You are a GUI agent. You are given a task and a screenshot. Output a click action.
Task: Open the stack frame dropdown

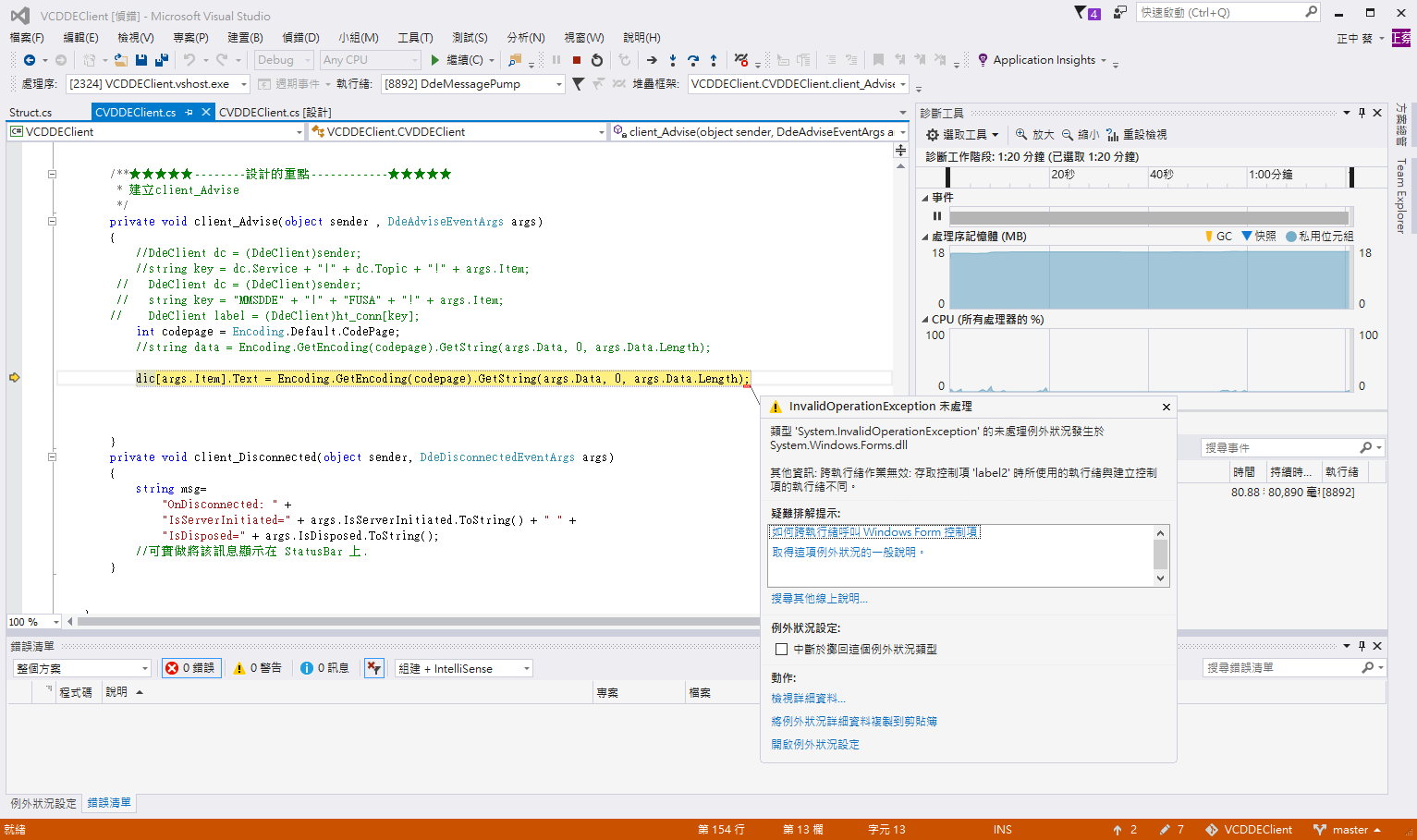point(799,84)
